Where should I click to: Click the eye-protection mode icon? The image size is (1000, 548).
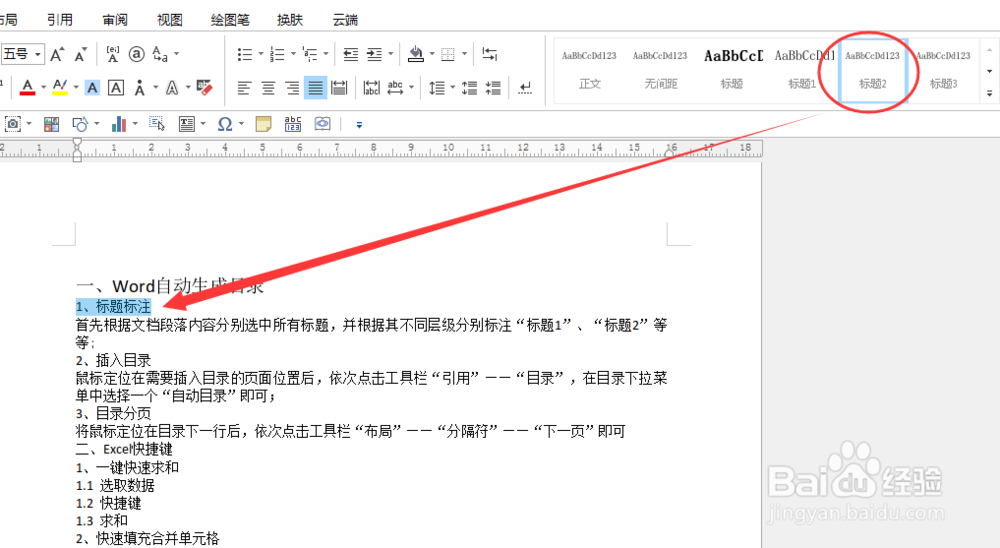click(x=323, y=124)
